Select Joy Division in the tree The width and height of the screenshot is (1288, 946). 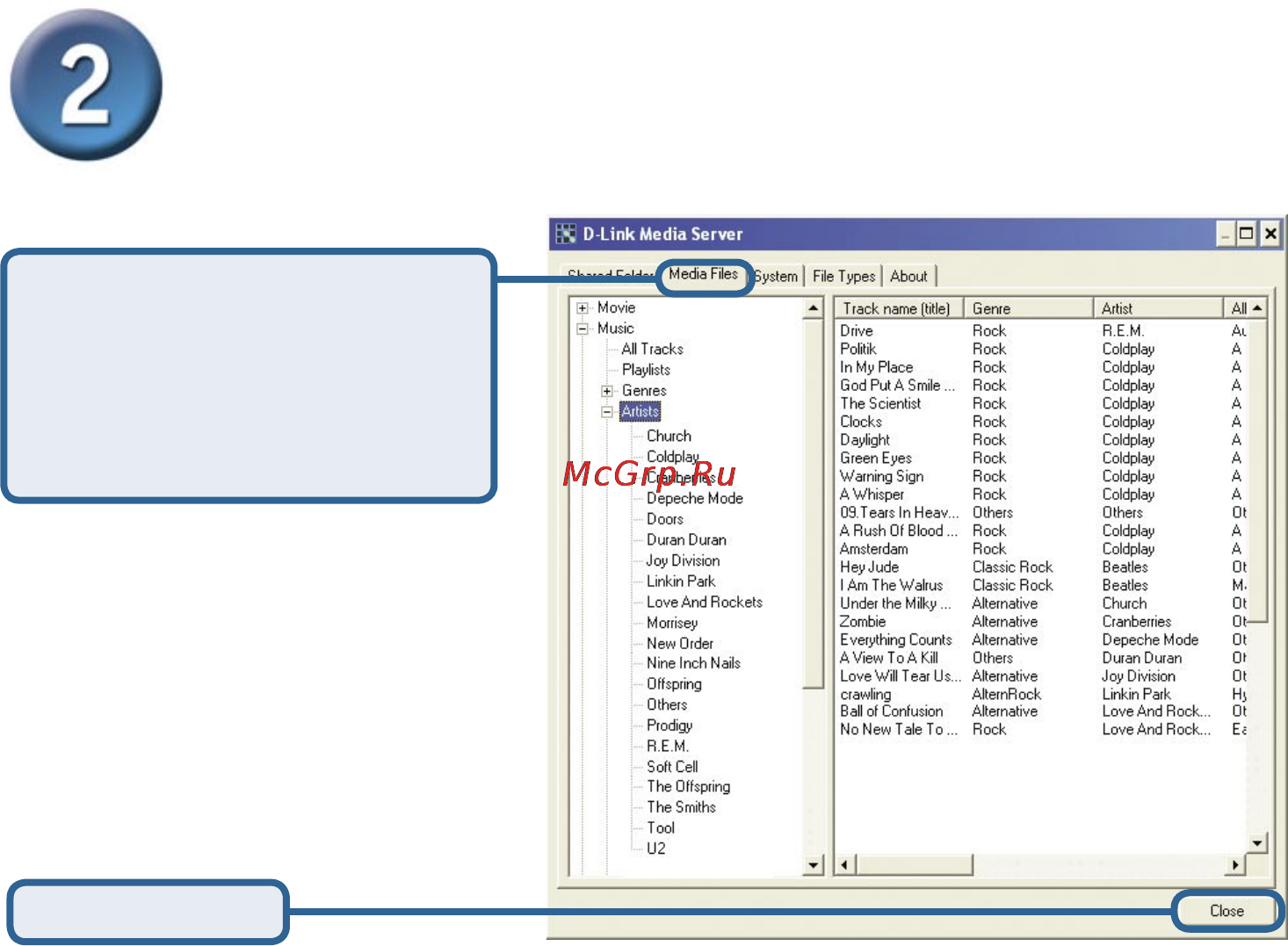tap(683, 560)
